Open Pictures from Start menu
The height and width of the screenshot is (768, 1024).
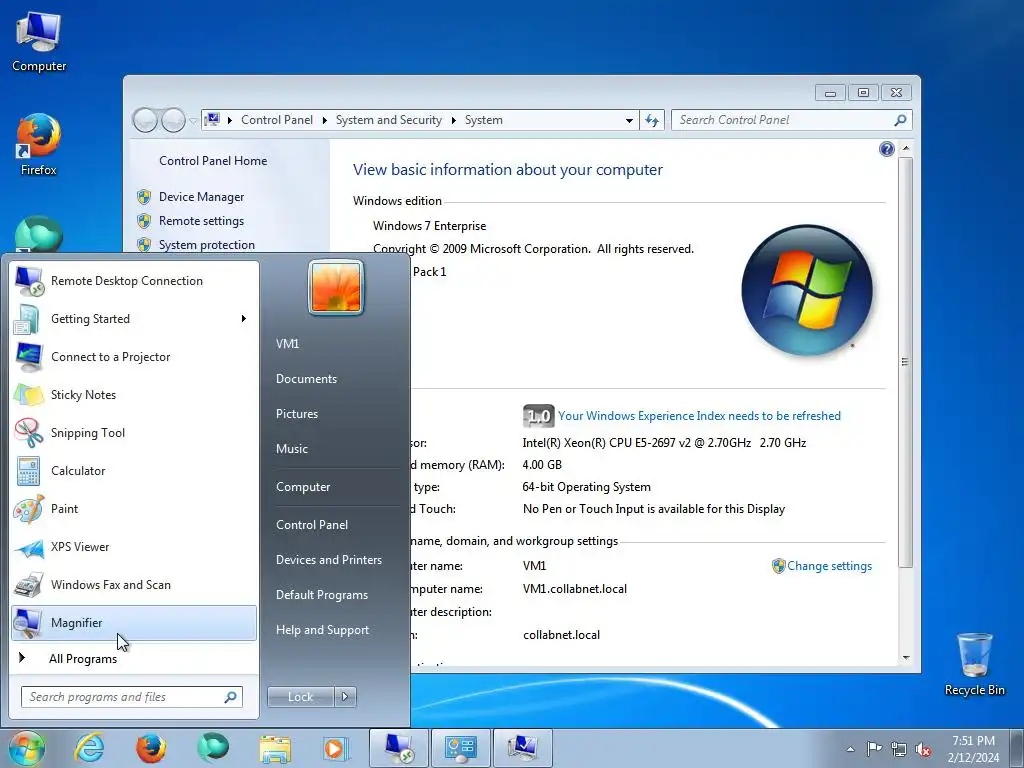tap(296, 413)
